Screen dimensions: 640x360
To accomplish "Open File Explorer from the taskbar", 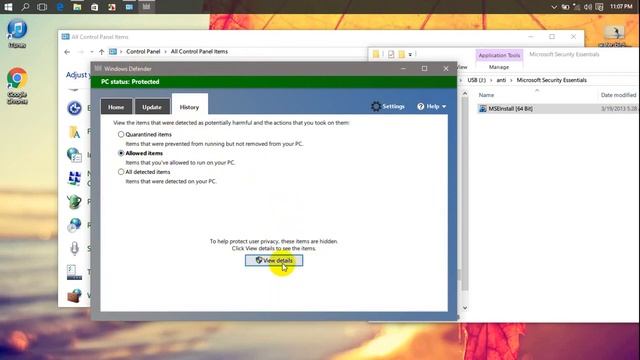I will [x=77, y=7].
